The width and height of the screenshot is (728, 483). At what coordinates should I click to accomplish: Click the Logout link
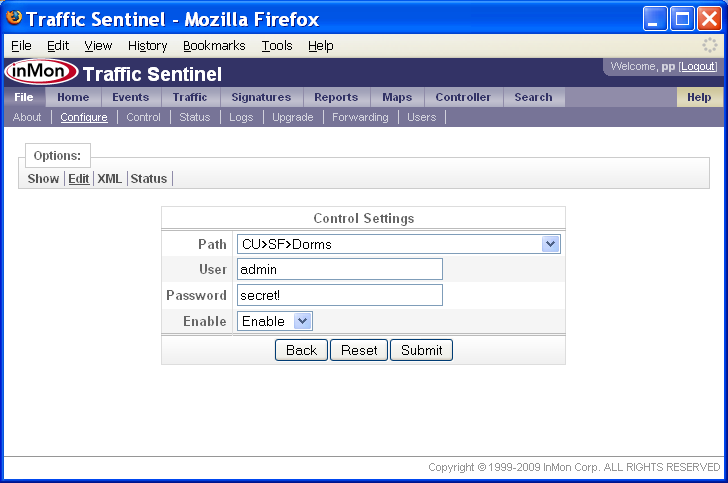pos(698,66)
